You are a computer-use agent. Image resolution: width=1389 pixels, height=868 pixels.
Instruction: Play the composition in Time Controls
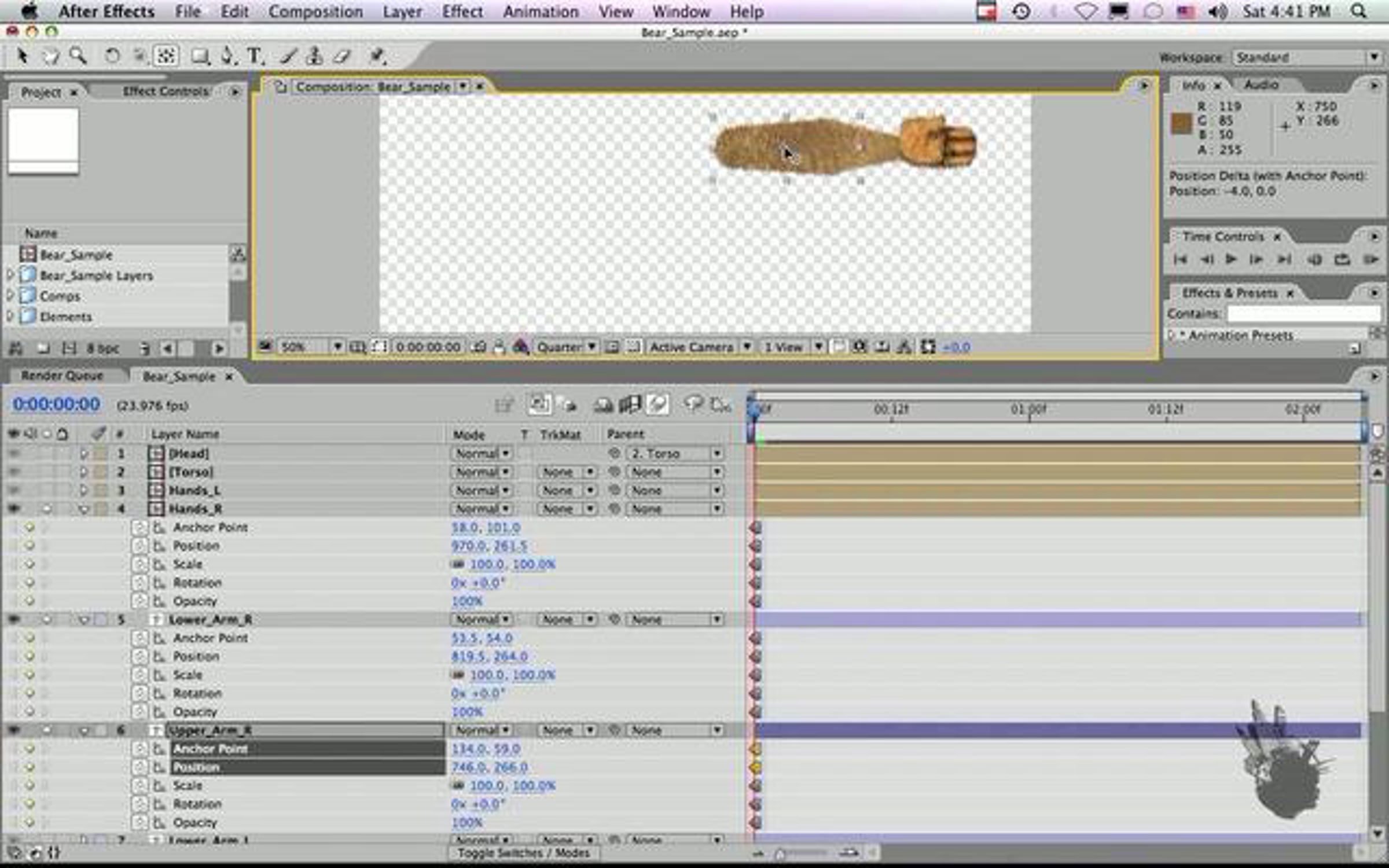(x=1231, y=259)
